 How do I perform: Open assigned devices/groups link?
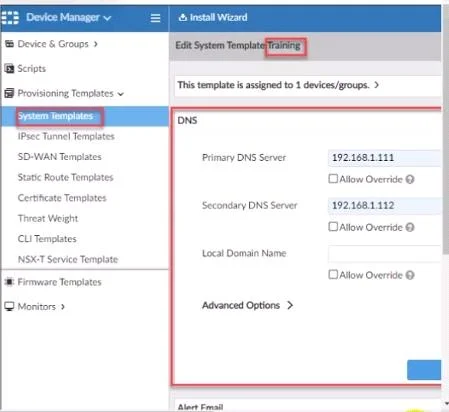(278, 85)
